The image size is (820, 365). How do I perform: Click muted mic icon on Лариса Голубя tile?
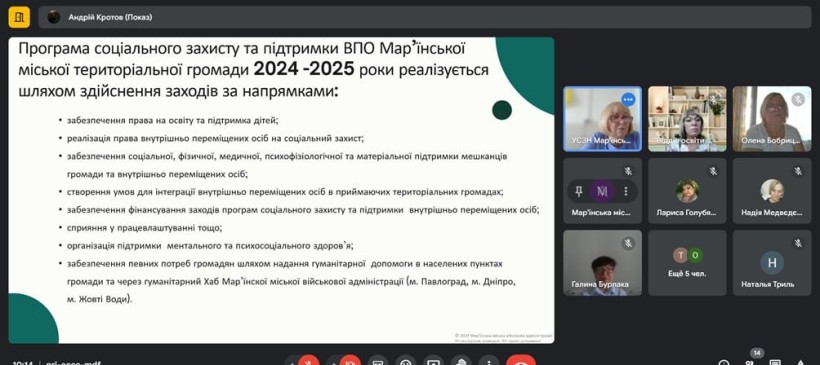713,171
